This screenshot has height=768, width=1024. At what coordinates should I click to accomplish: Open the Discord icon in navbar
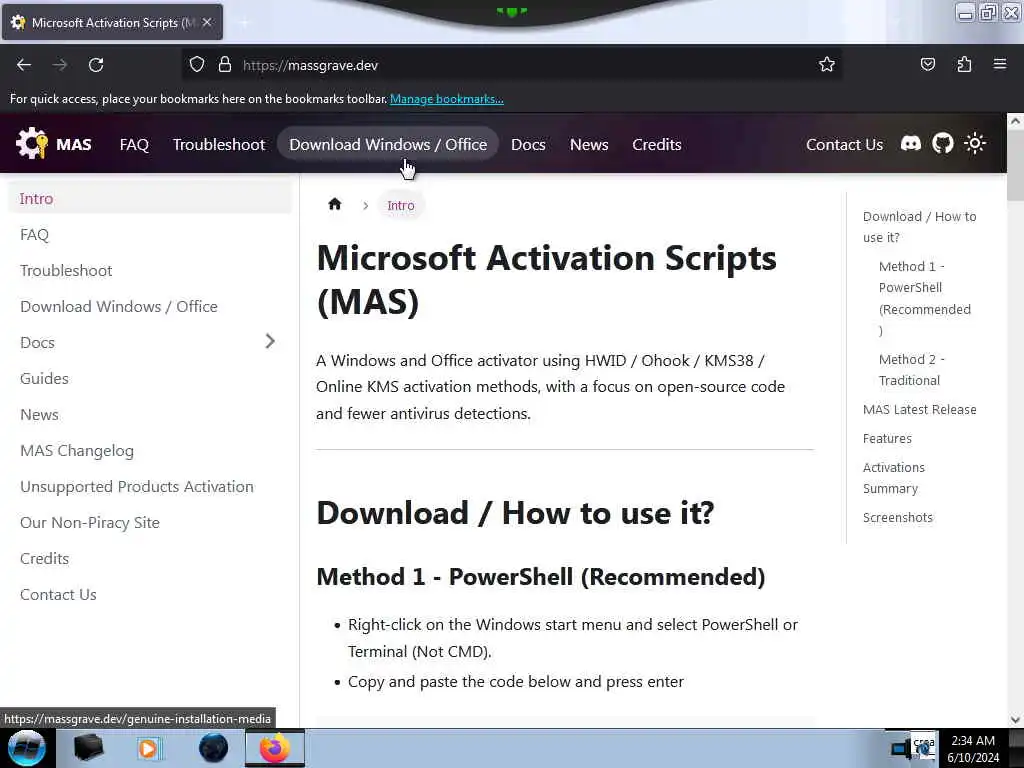[910, 143]
